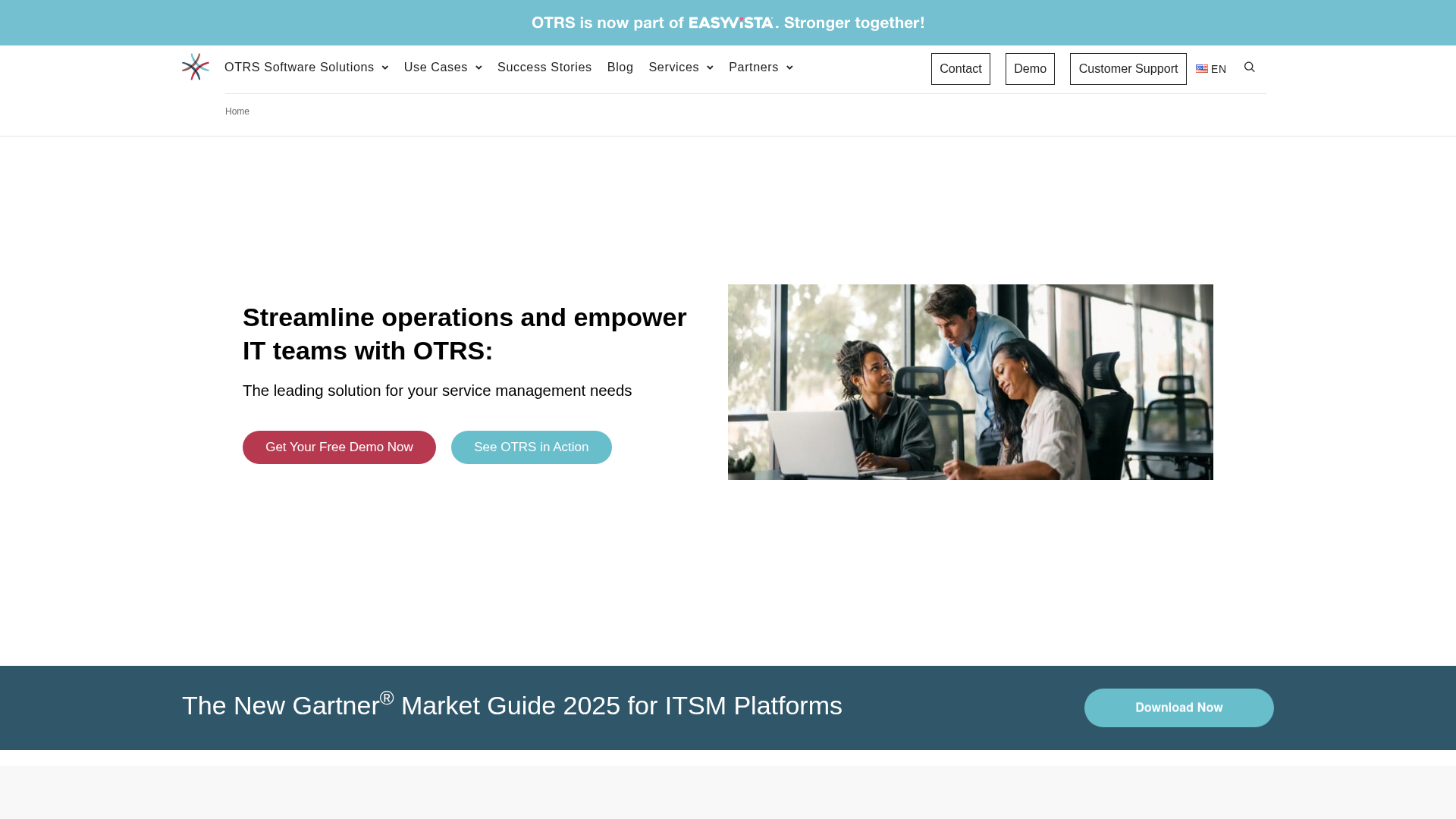Image resolution: width=1456 pixels, height=819 pixels.
Task: Click the IT team hero photo
Action: point(970,381)
